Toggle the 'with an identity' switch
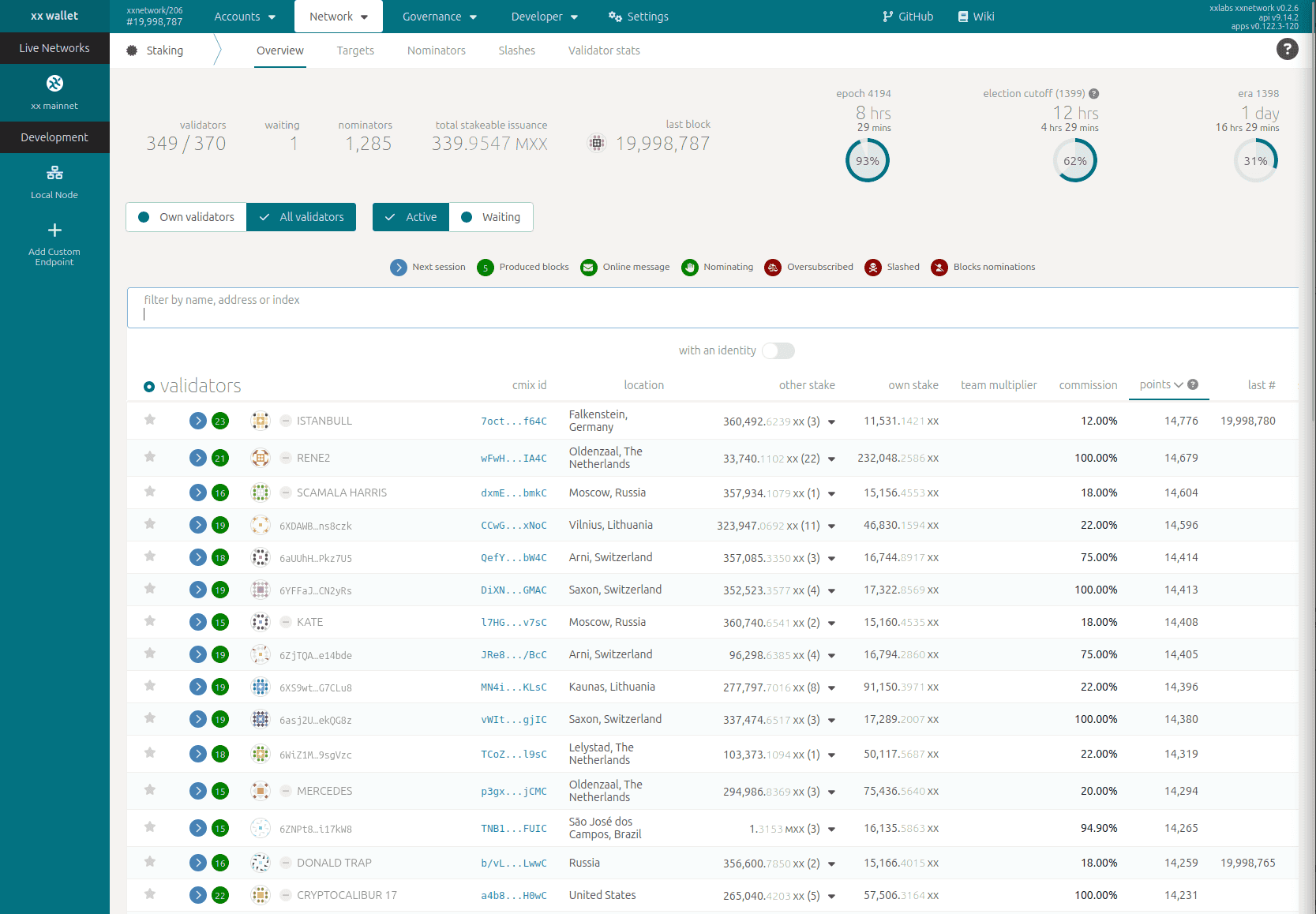The width and height of the screenshot is (1316, 914). coord(778,350)
